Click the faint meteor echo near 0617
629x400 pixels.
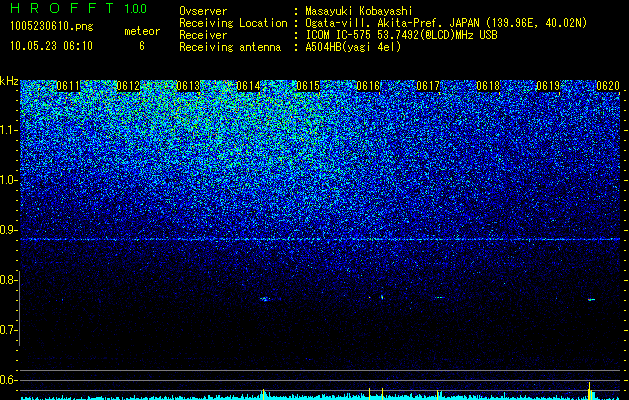click(x=439, y=298)
